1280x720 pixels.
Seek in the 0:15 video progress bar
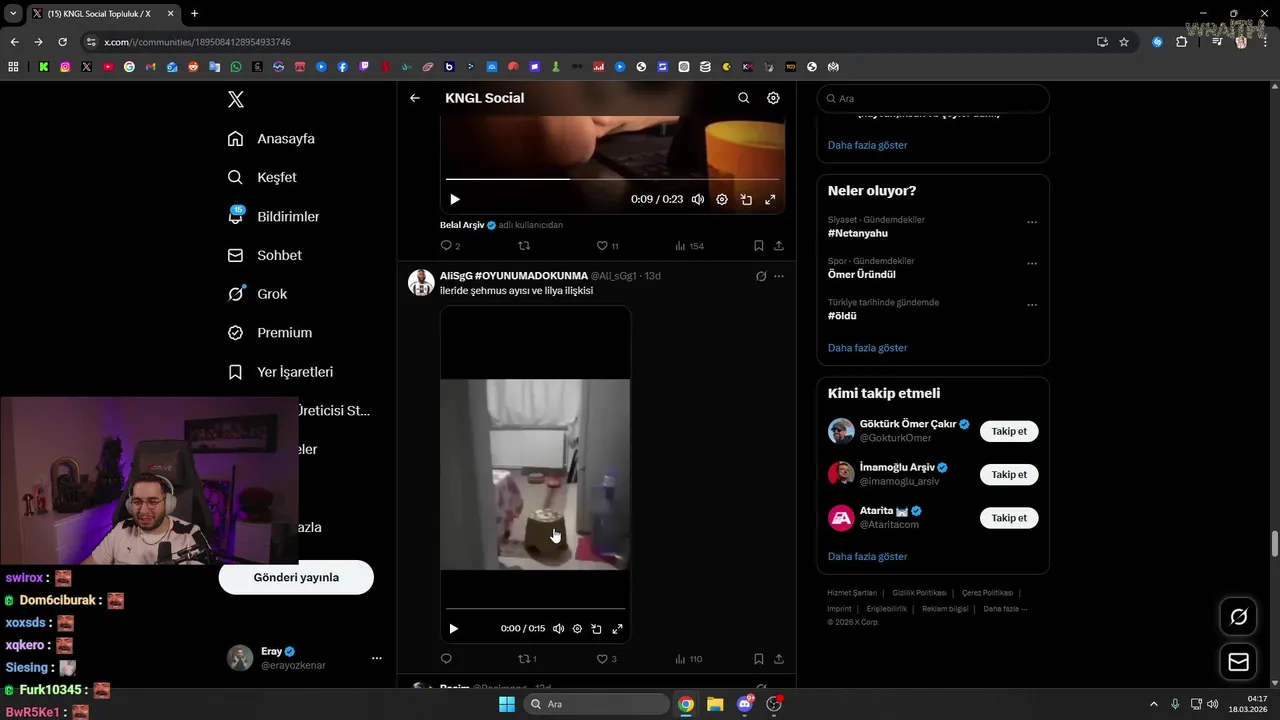(535, 608)
